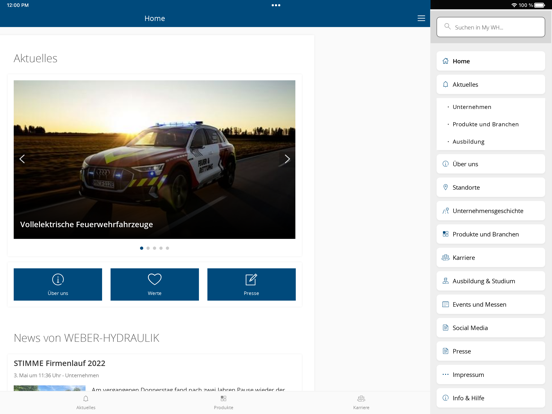Click the Über uns blue tile button
The image size is (552, 414).
tap(58, 284)
